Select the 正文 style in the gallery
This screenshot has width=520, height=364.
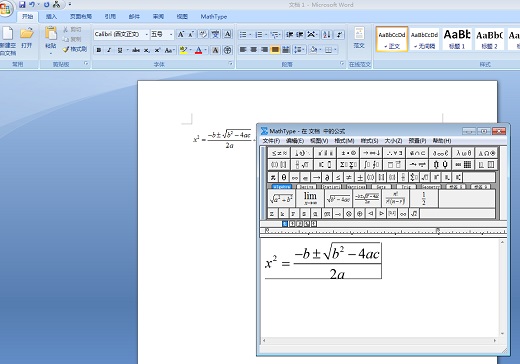(x=392, y=39)
